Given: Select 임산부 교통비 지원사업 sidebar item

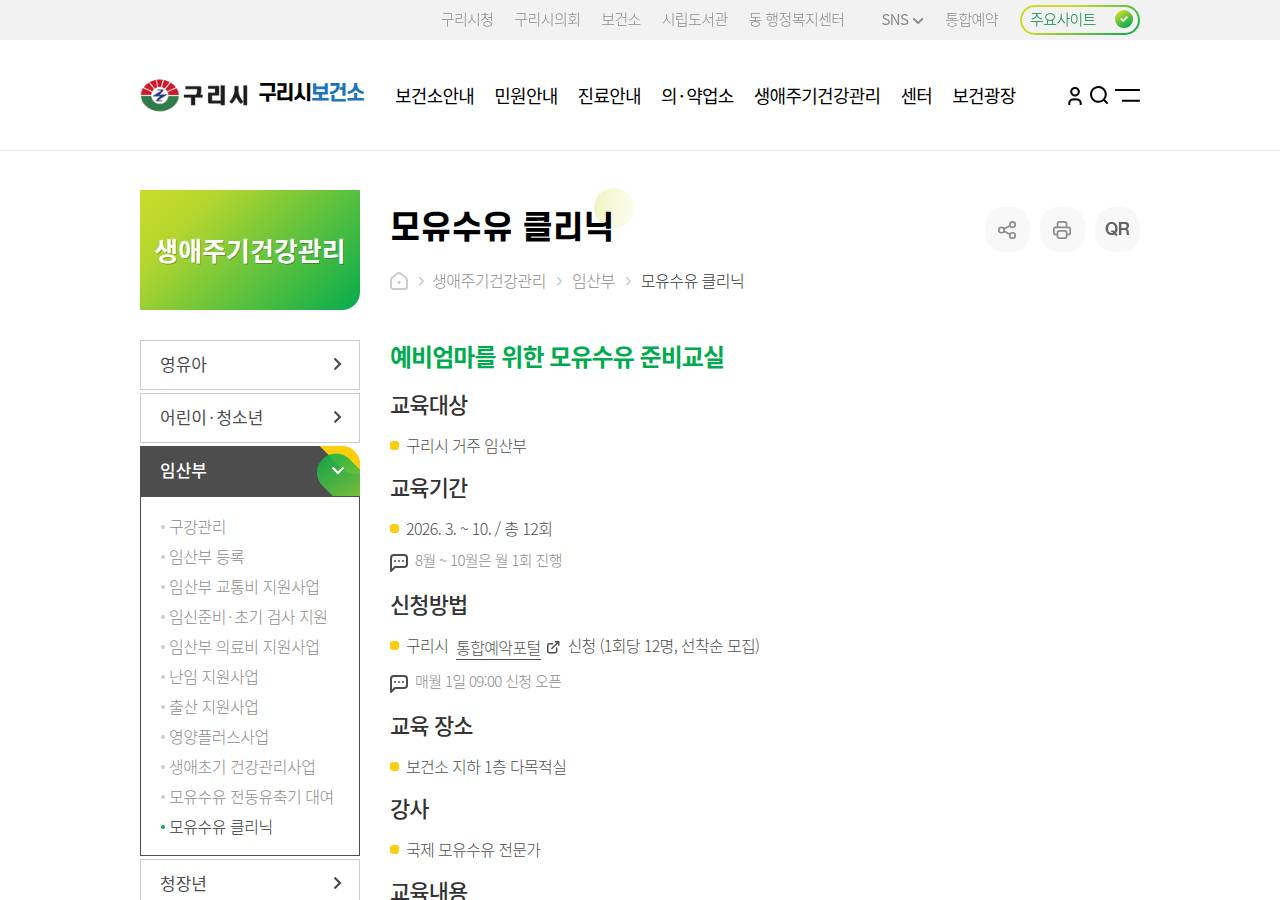Looking at the screenshot, I should [244, 587].
